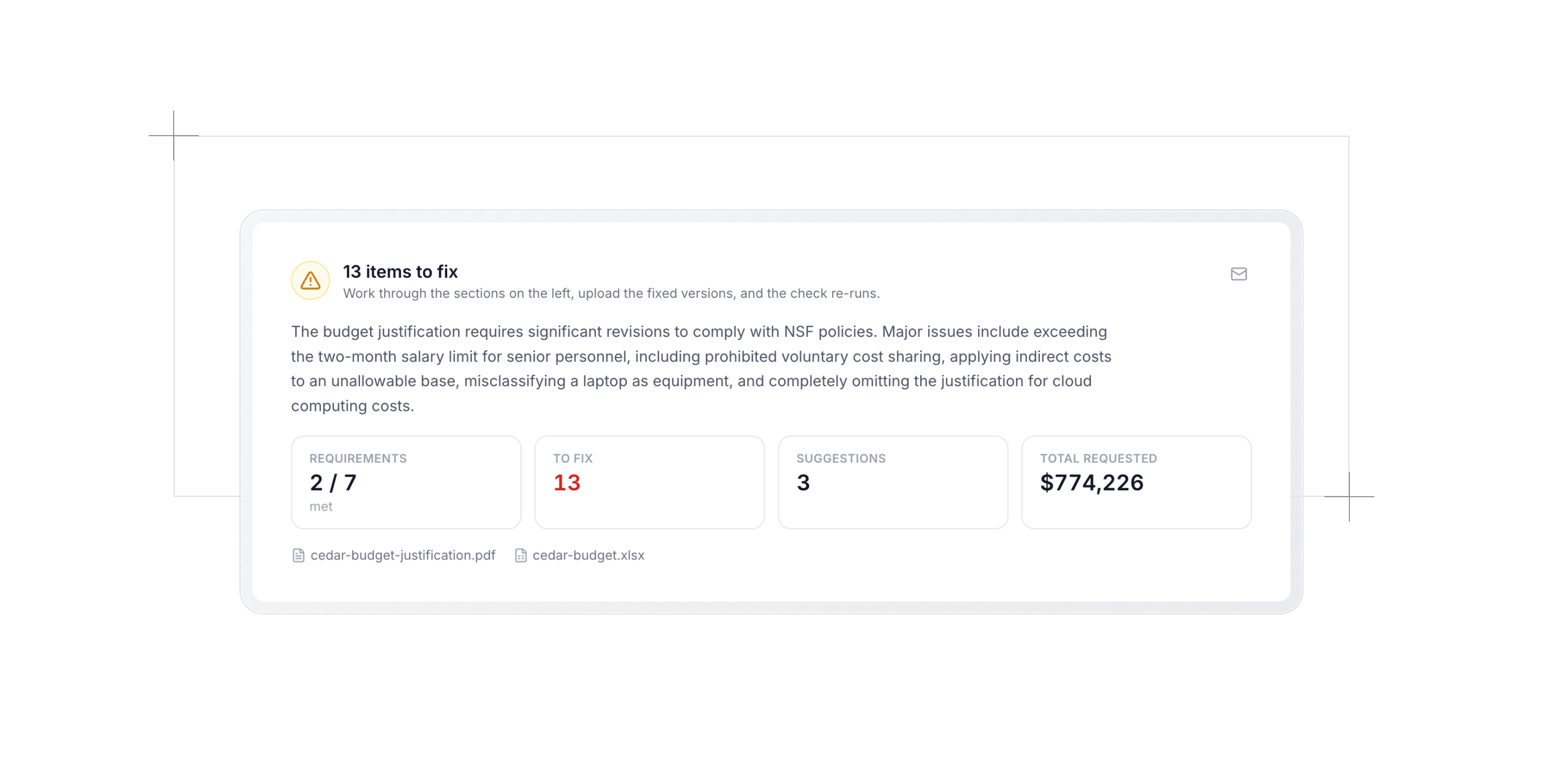Select the To Fix card
Image resolution: width=1543 pixels, height=784 pixels.
click(x=649, y=482)
